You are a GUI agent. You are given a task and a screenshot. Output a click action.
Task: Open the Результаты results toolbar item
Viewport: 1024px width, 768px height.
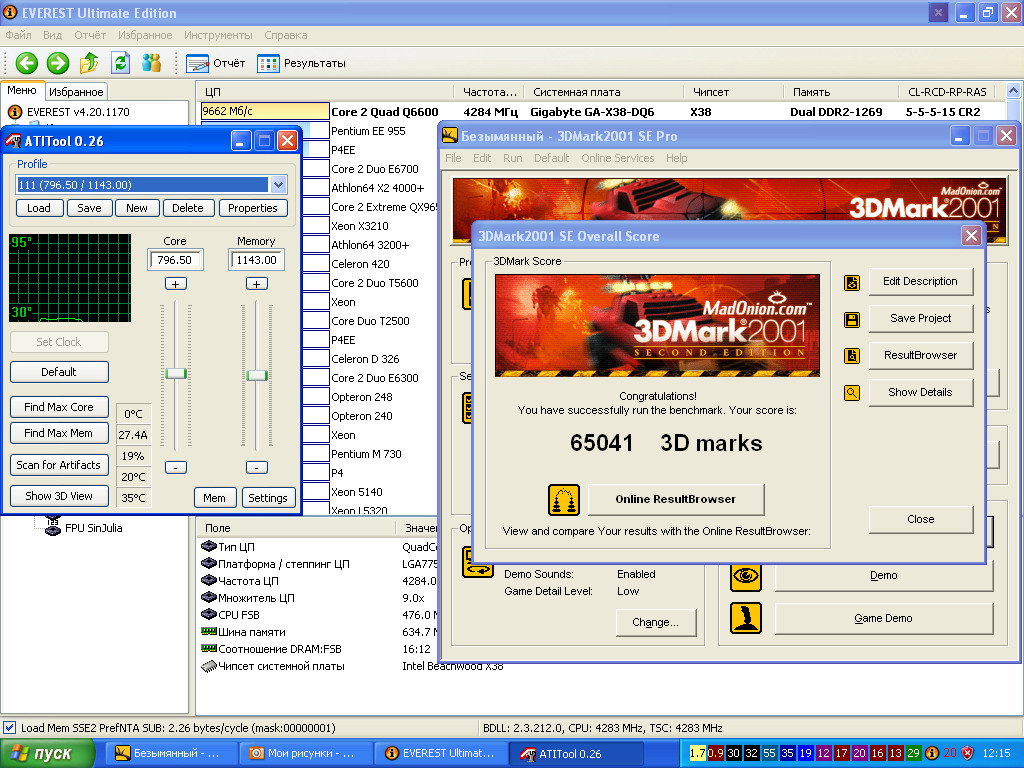[301, 63]
